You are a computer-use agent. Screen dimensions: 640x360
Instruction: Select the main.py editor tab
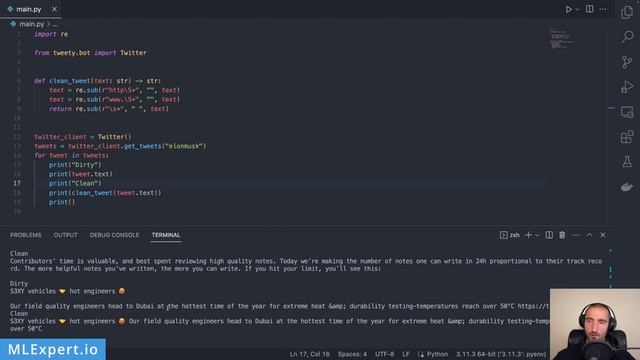click(x=31, y=9)
